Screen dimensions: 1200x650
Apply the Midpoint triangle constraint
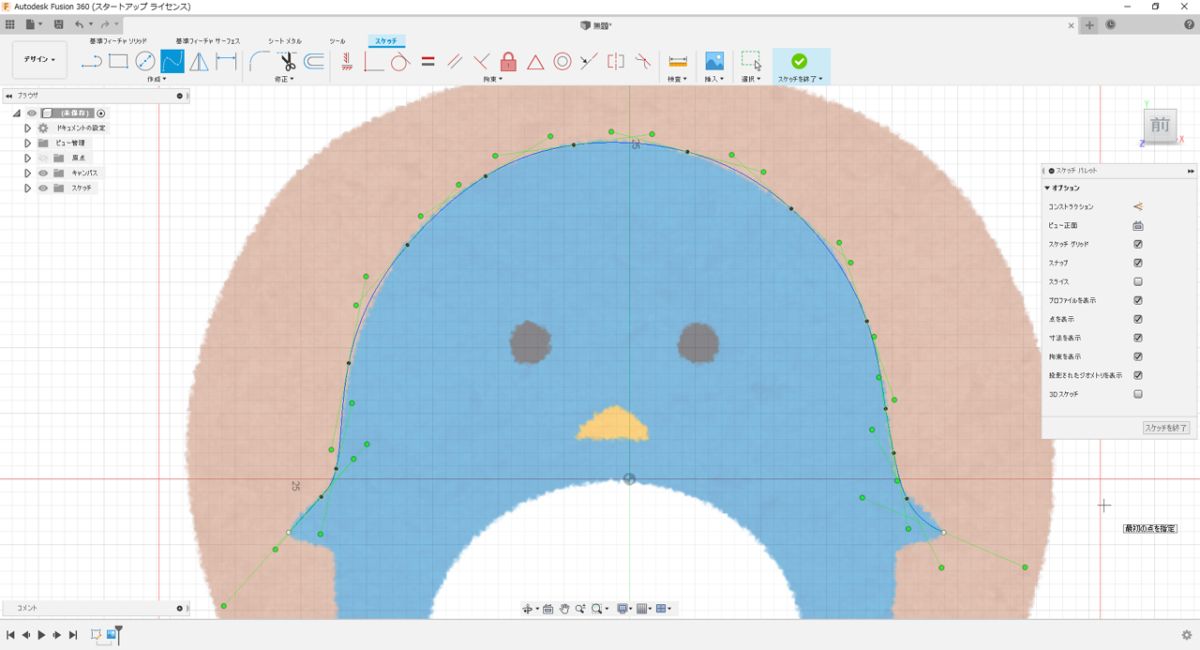pyautogui.click(x=535, y=62)
